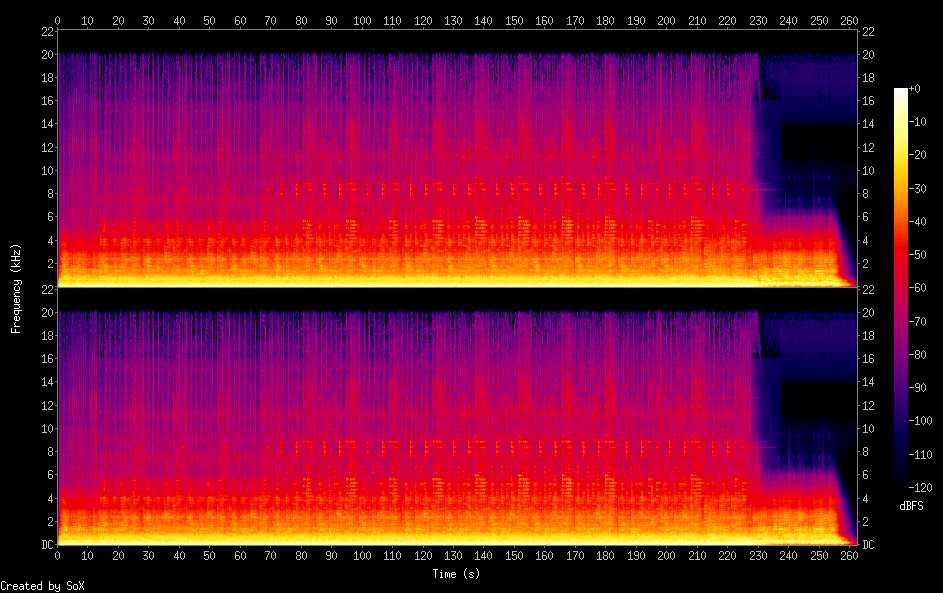
Task: Click the DC label left of lower channel
Action: click(44, 545)
